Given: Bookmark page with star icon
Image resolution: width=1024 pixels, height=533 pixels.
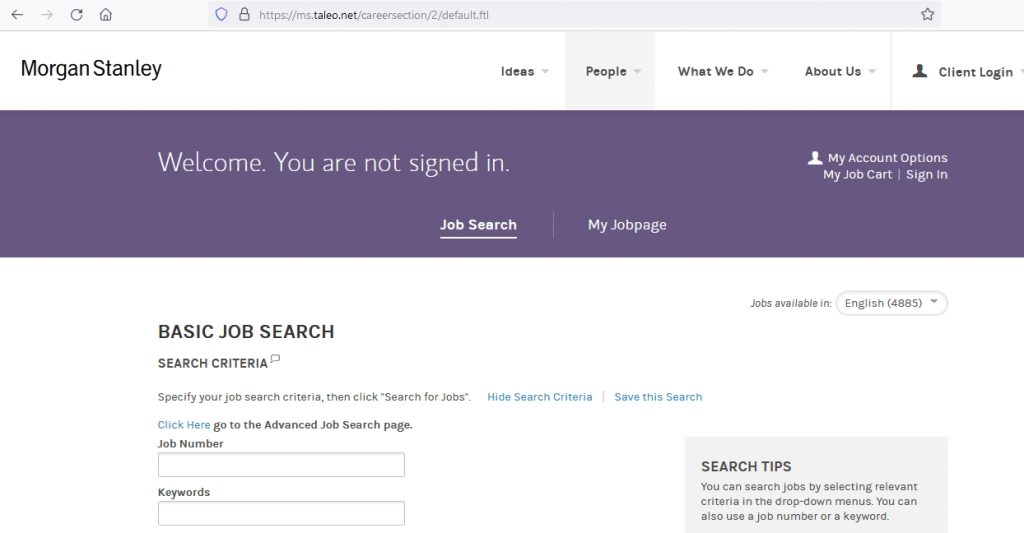Looking at the screenshot, I should point(927,15).
